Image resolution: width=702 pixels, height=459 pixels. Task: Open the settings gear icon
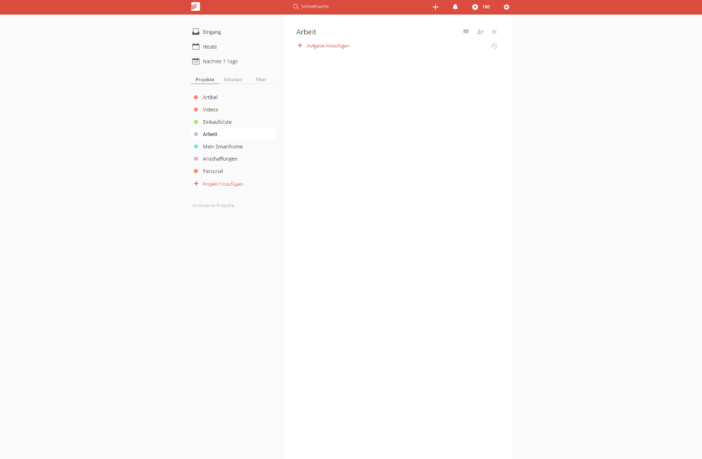(x=506, y=7)
